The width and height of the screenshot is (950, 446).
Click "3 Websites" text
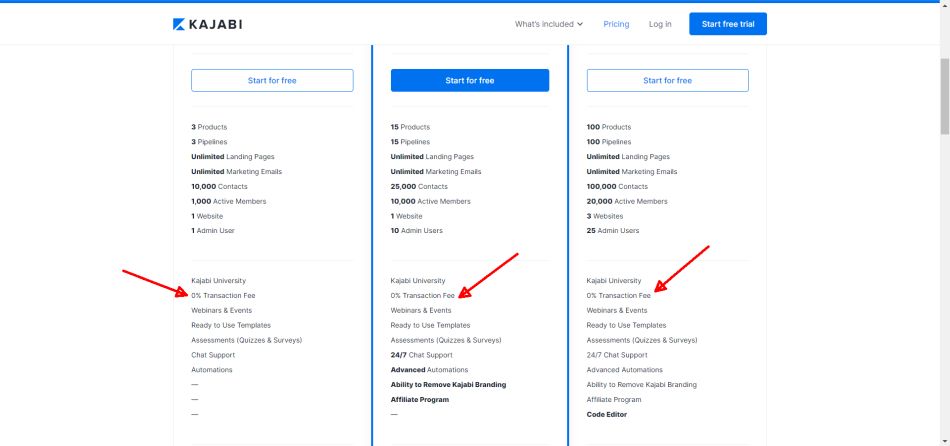click(x=605, y=216)
